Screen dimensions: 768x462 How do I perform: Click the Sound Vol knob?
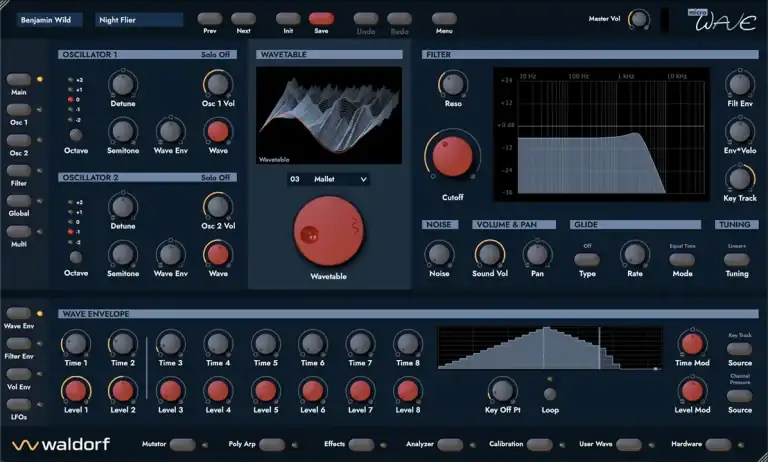[x=489, y=254]
